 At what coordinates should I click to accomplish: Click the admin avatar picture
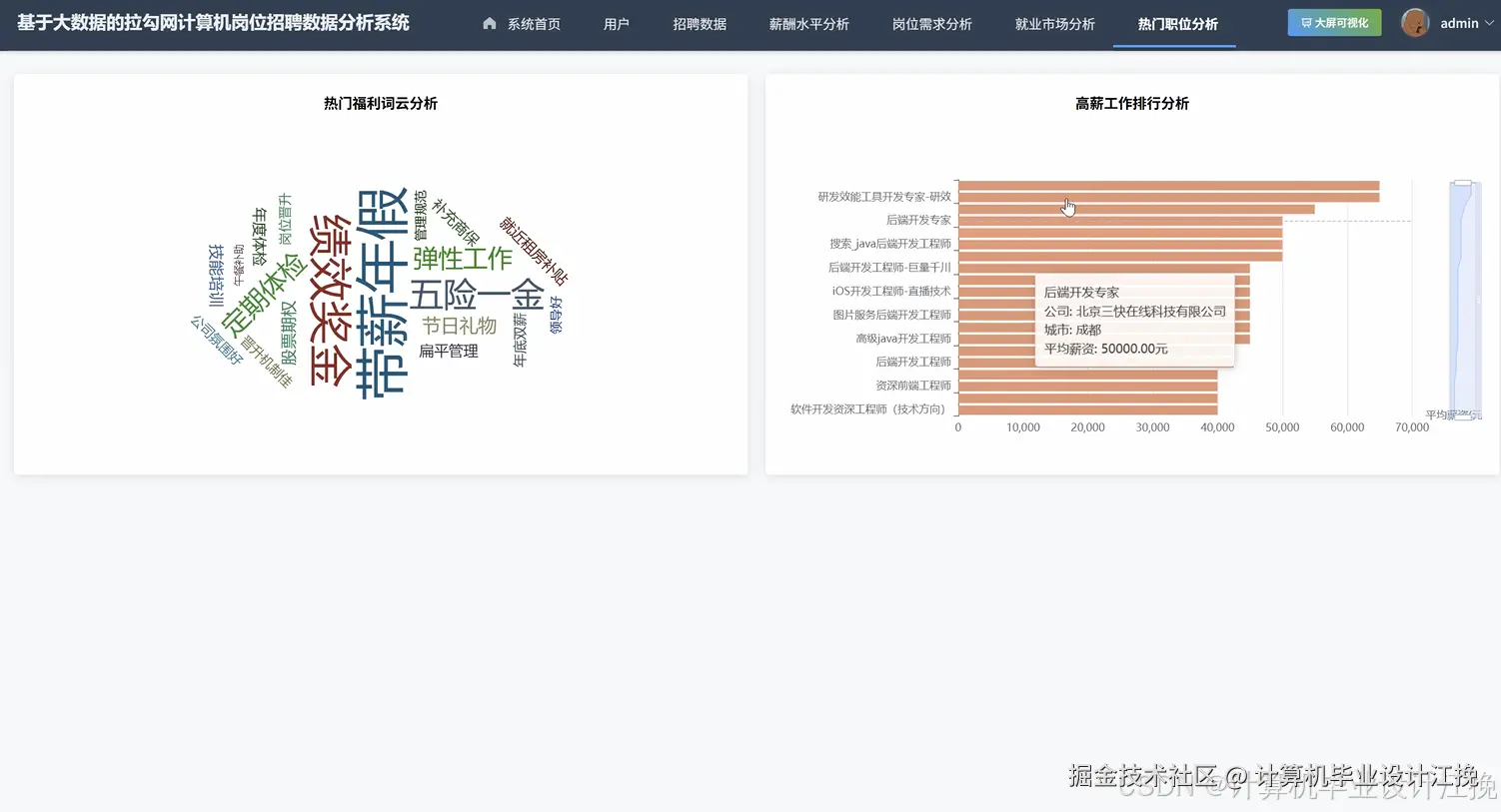(1415, 22)
